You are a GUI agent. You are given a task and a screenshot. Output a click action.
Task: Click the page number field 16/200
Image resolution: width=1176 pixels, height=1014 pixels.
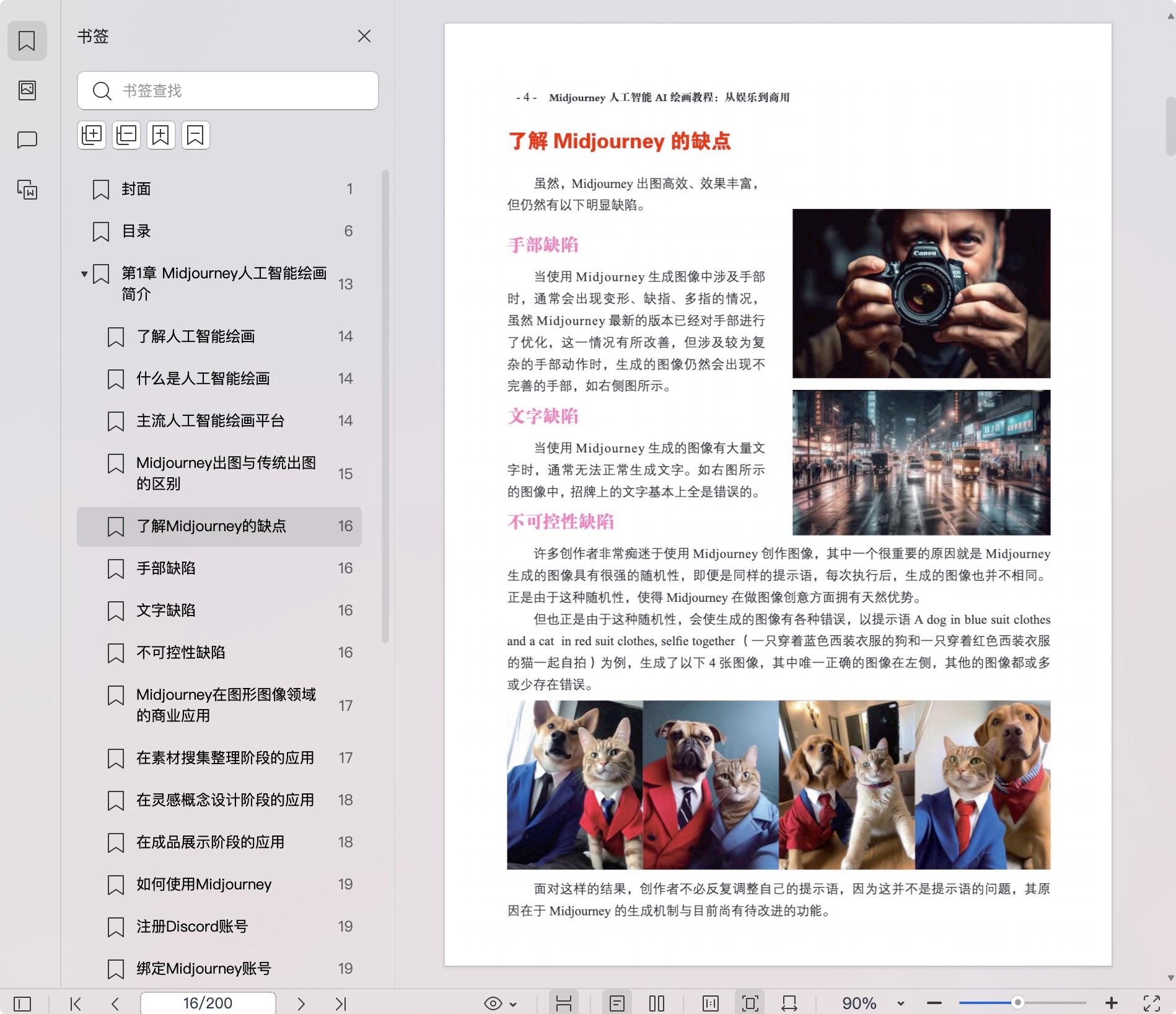point(208,1003)
